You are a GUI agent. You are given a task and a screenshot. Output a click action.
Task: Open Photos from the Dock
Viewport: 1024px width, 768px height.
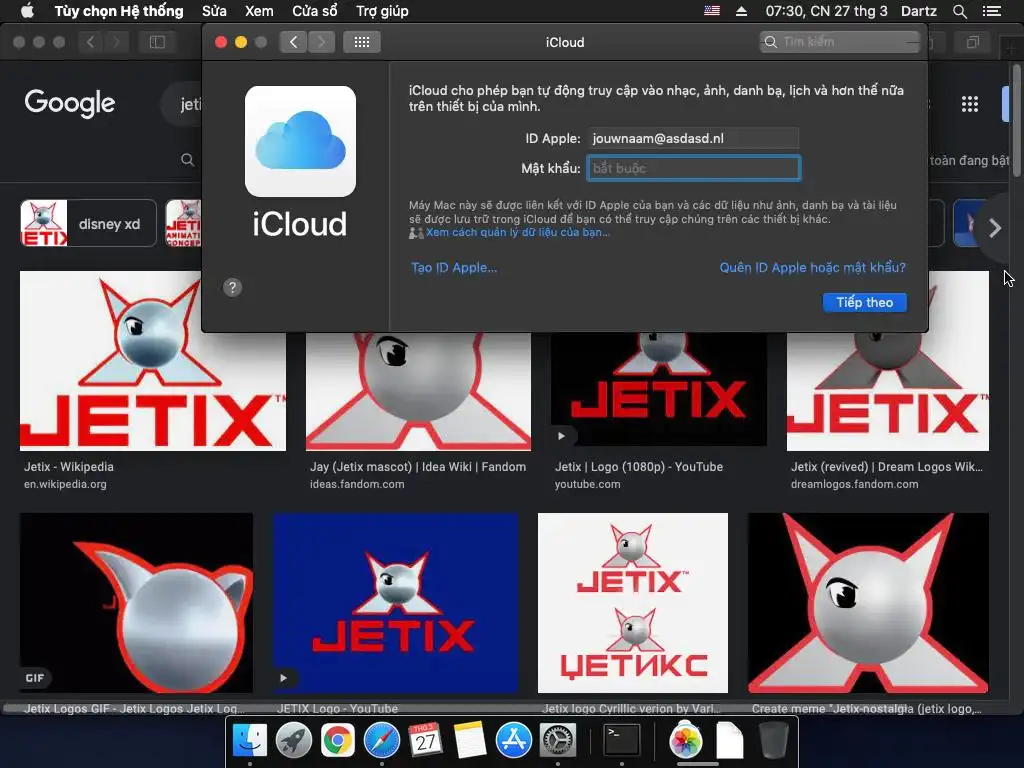tap(686, 740)
